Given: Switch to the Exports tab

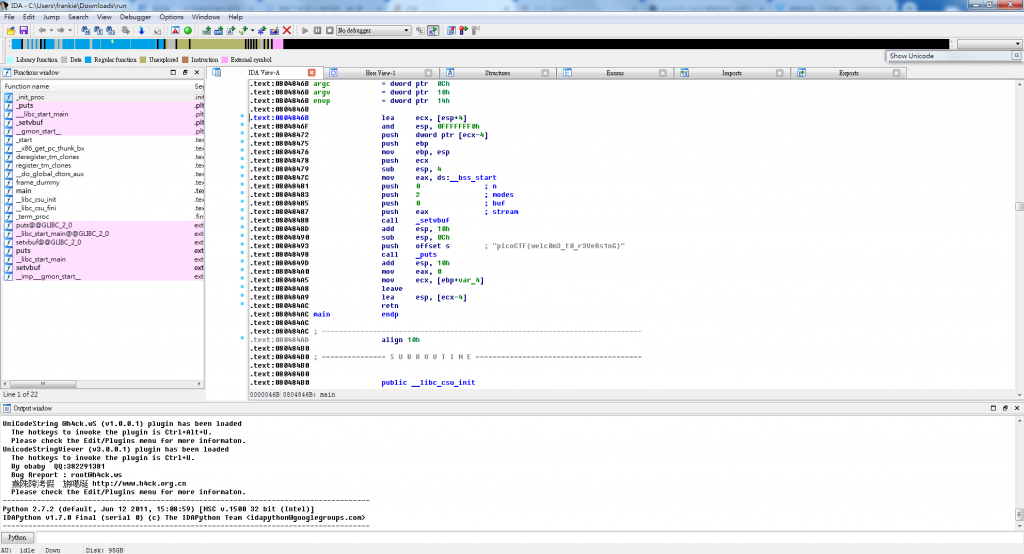Looking at the screenshot, I should [x=848, y=73].
